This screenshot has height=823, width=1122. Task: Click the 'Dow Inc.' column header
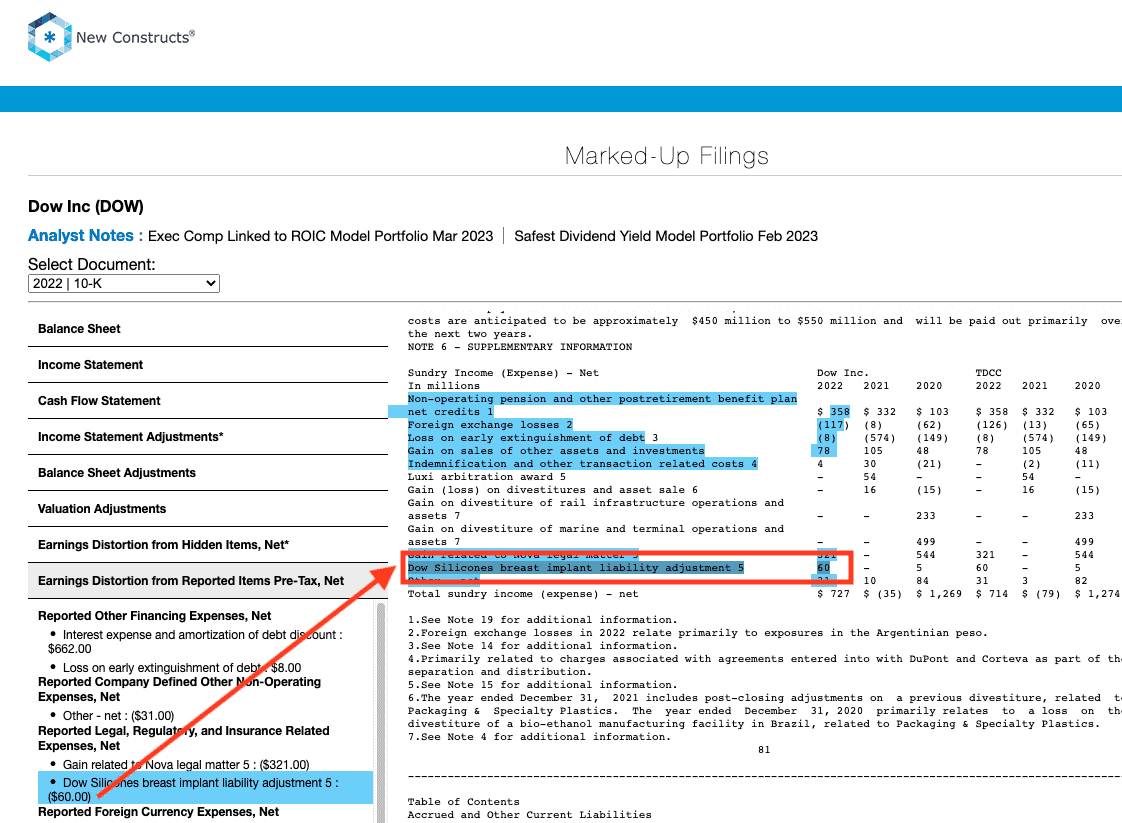tap(843, 373)
